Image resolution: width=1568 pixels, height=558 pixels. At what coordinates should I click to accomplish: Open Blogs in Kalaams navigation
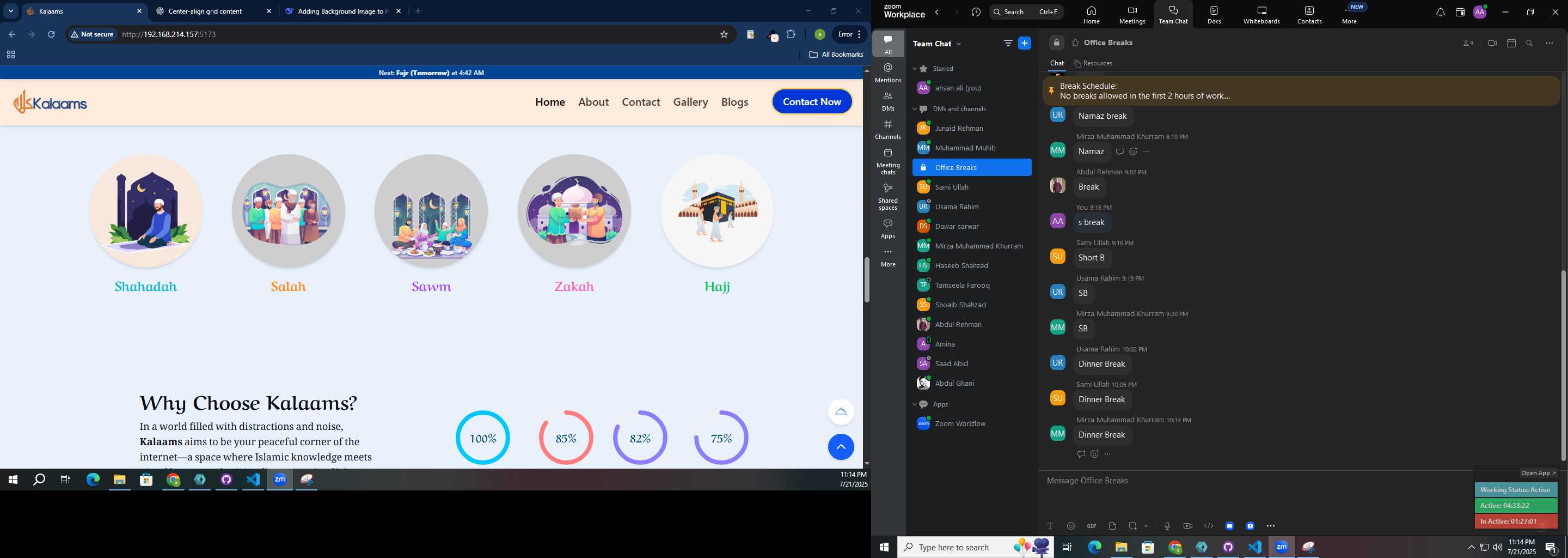734,102
